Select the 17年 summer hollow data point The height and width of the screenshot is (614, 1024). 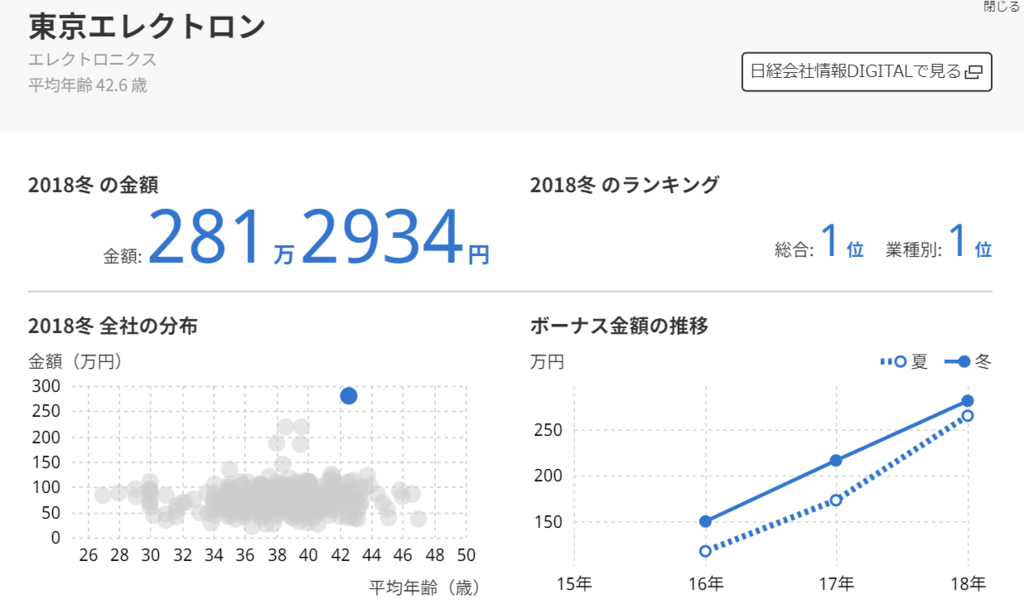pyautogui.click(x=837, y=500)
